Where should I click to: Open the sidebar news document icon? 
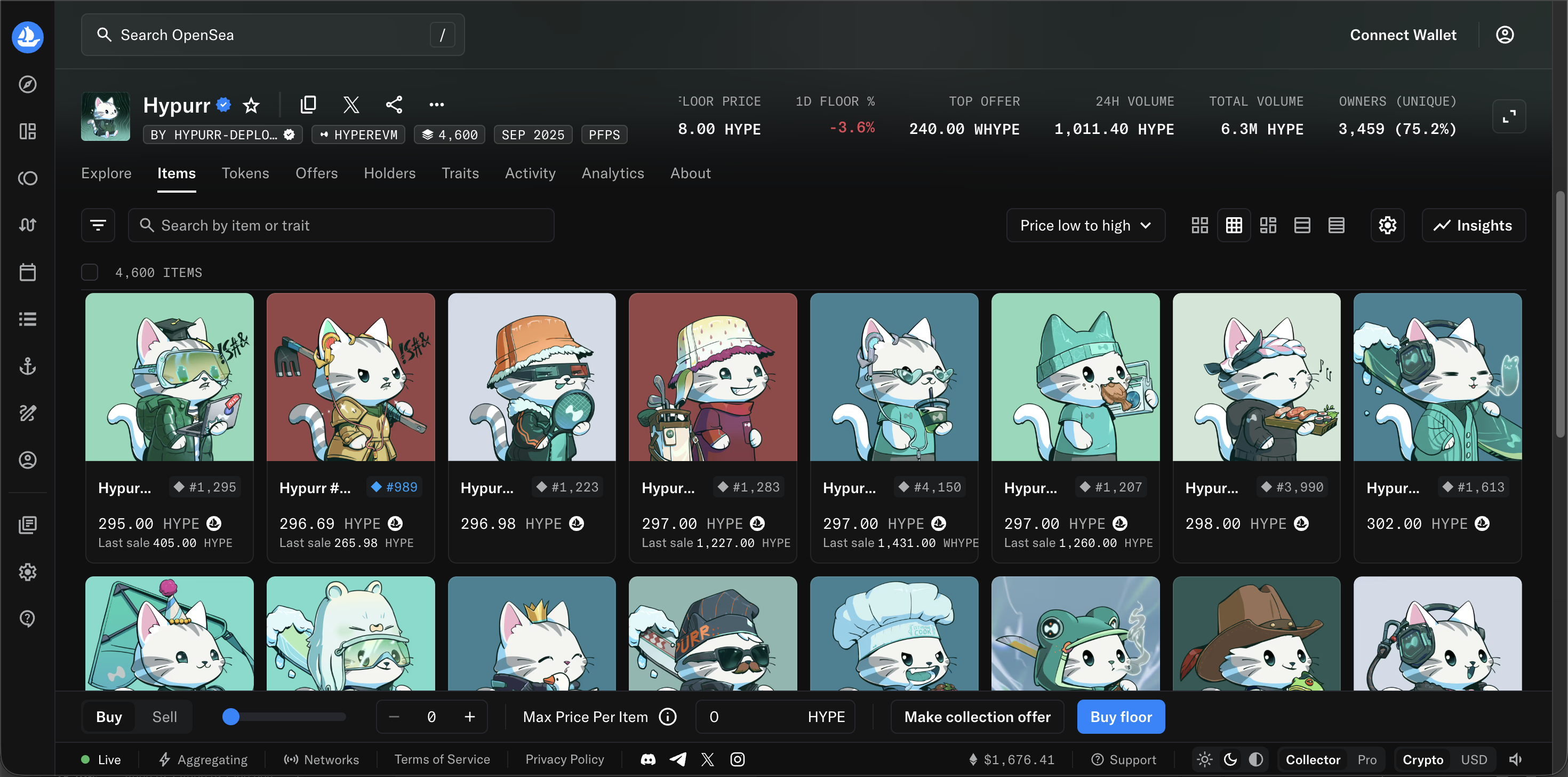tap(27, 525)
